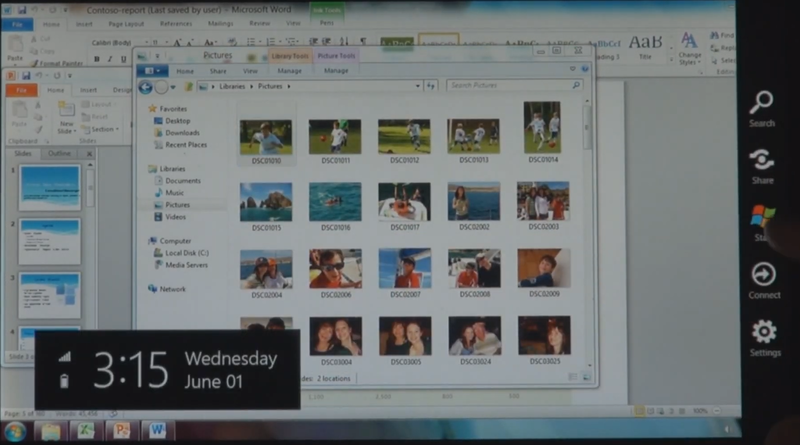800x445 pixels.
Task: Switch to PowerPoint on the taskbar
Action: (x=121, y=431)
